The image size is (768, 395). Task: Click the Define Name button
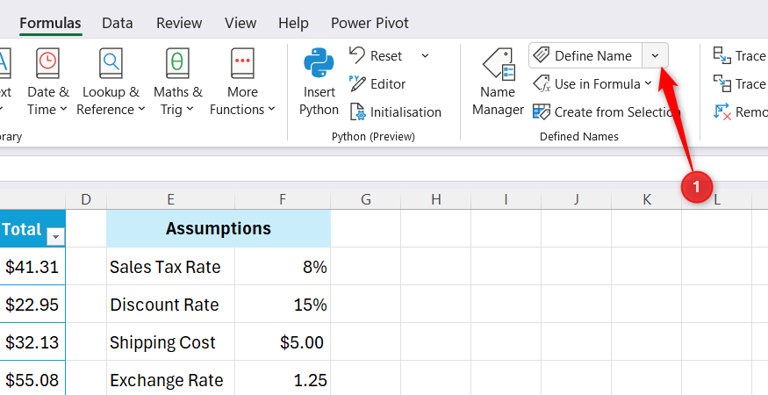585,56
